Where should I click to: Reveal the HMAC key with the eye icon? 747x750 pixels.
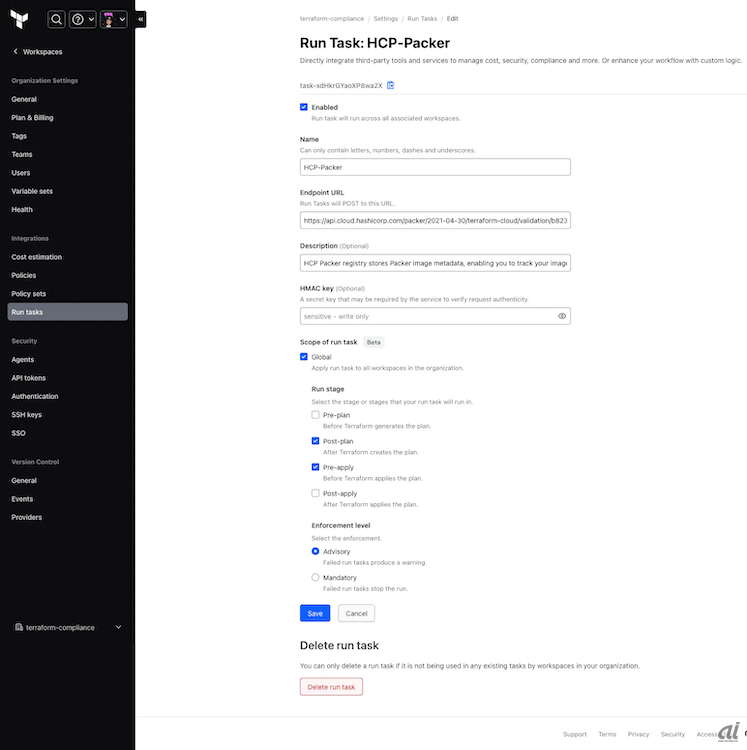pos(562,316)
